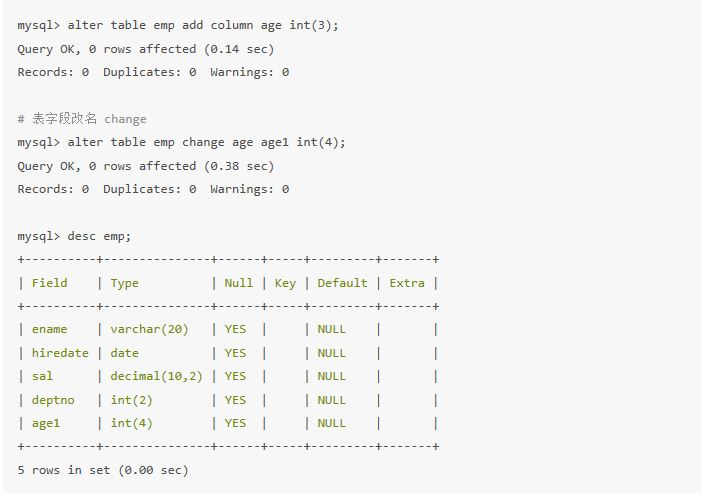Click the 'desc emp;' command line
Screen dimensions: 701x493
74,236
